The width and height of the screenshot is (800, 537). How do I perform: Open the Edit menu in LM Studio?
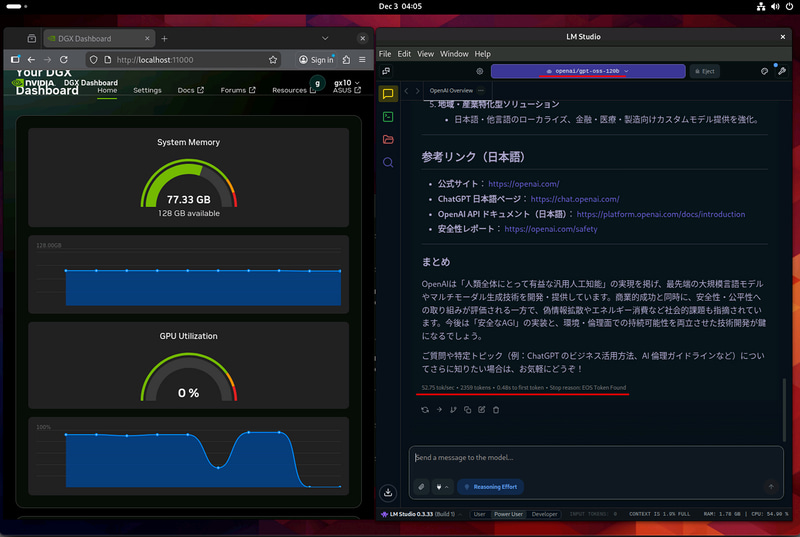click(x=404, y=54)
